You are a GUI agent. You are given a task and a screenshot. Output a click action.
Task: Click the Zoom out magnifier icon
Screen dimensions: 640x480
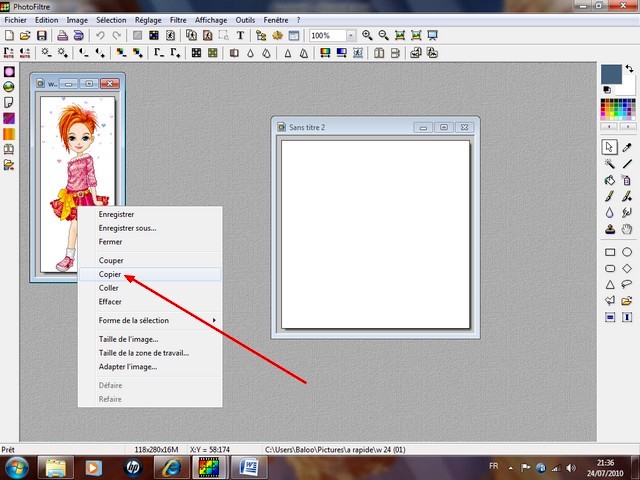383,36
